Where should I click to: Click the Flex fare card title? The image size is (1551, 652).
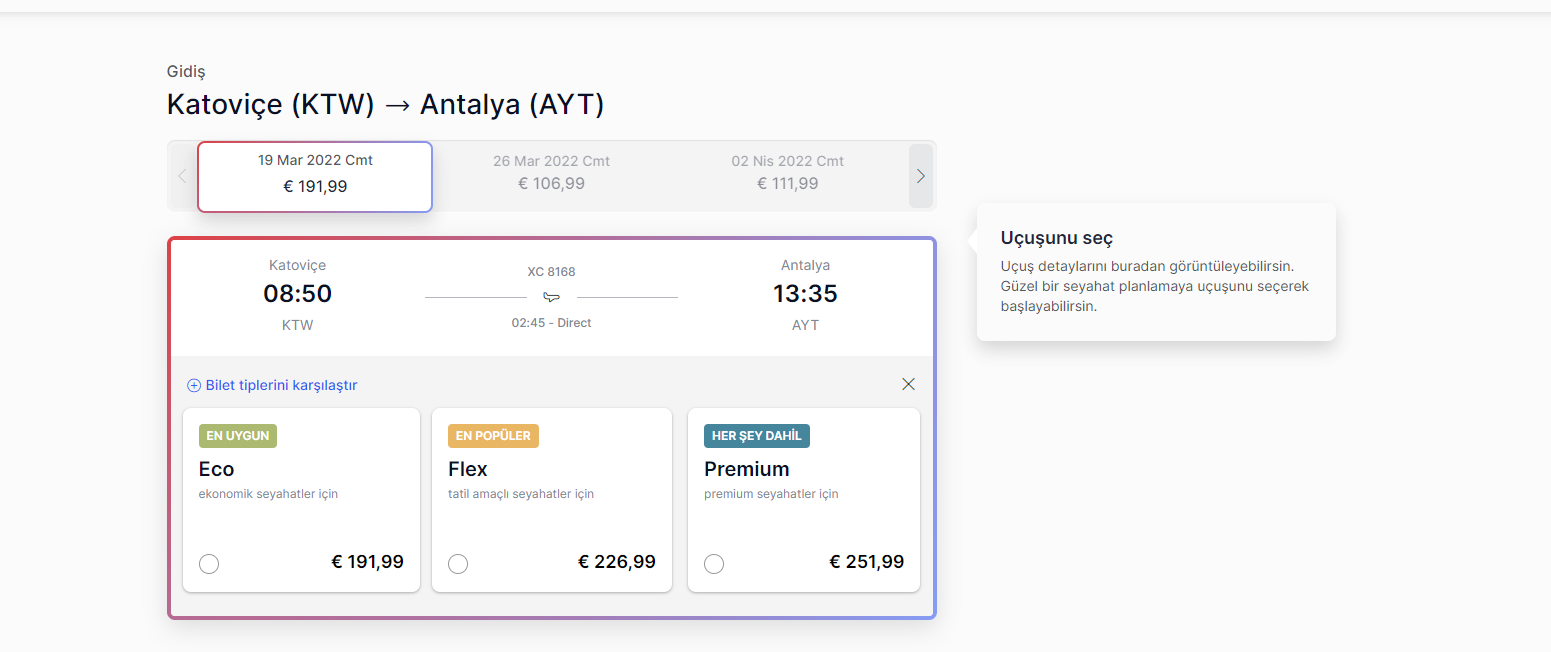point(468,469)
